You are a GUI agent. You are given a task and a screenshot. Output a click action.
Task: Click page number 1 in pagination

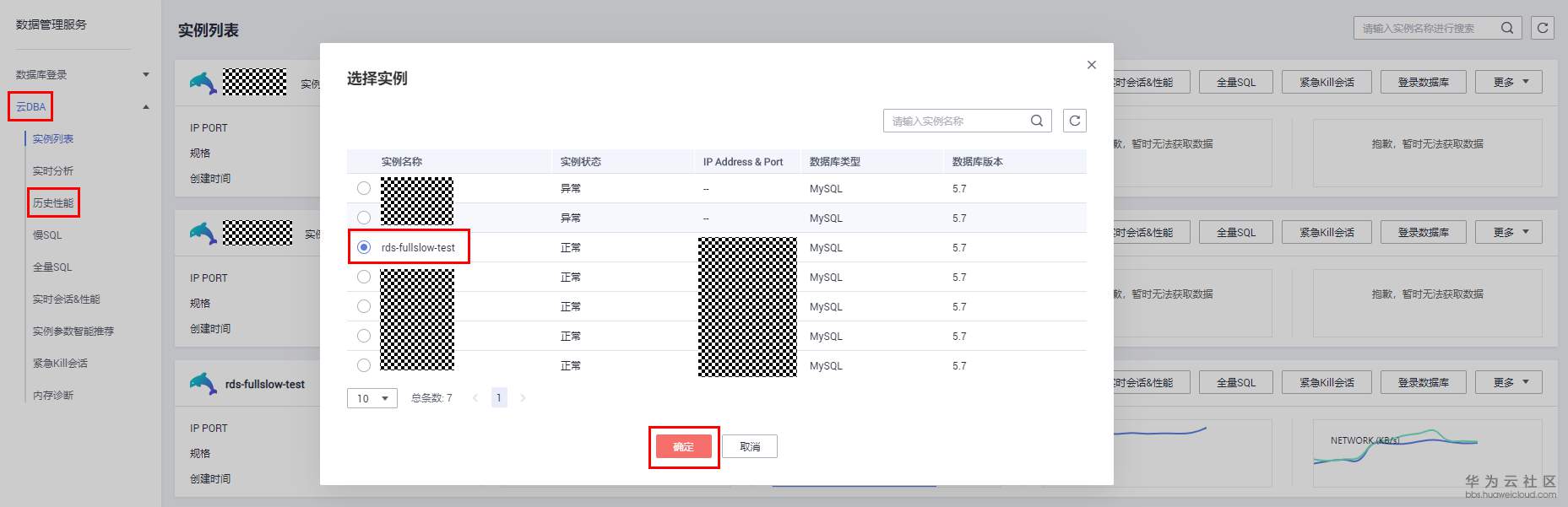click(x=499, y=398)
